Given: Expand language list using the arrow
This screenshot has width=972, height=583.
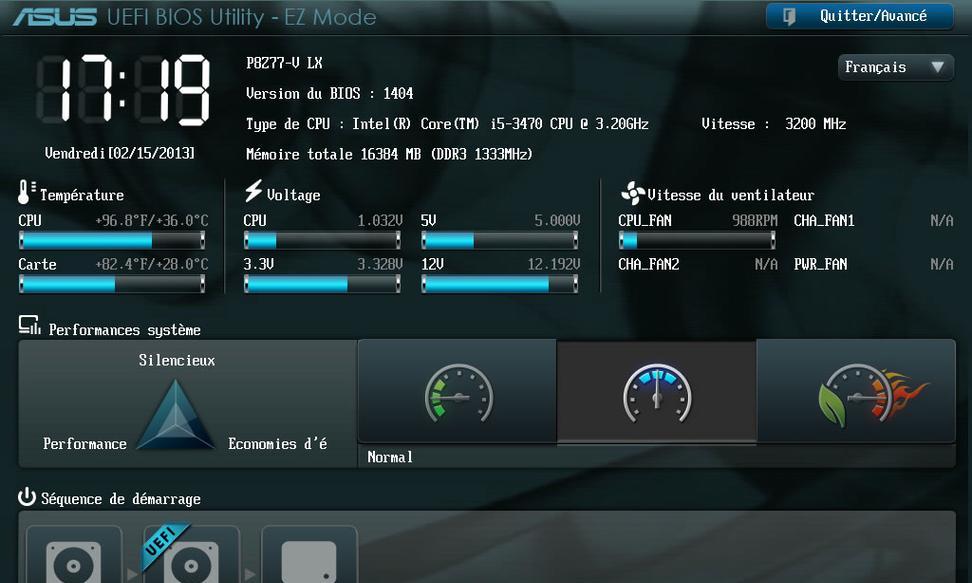Looking at the screenshot, I should [937, 66].
